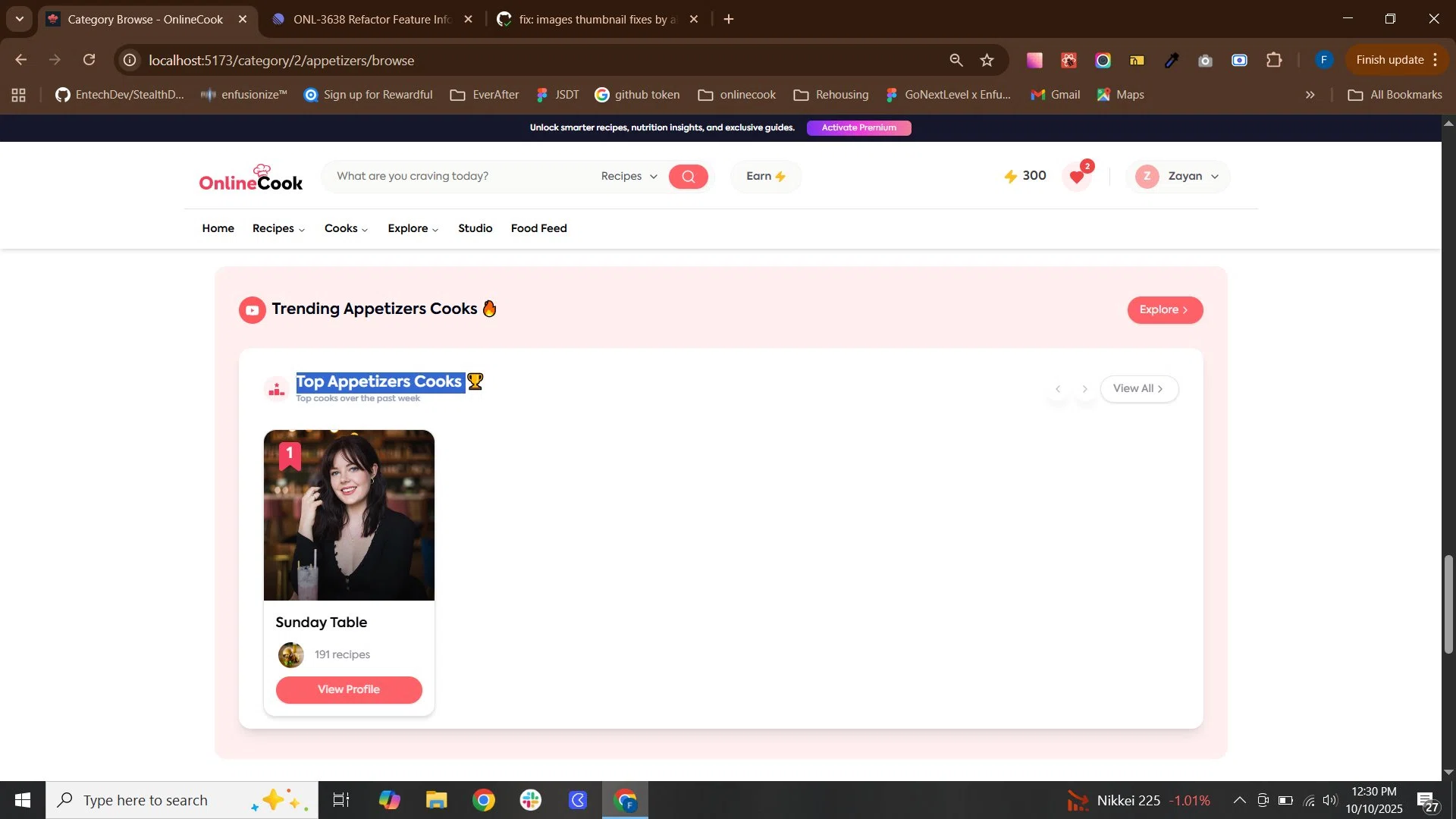The image size is (1456, 819).
Task: Click the Sunday Table cook photo
Action: click(349, 516)
